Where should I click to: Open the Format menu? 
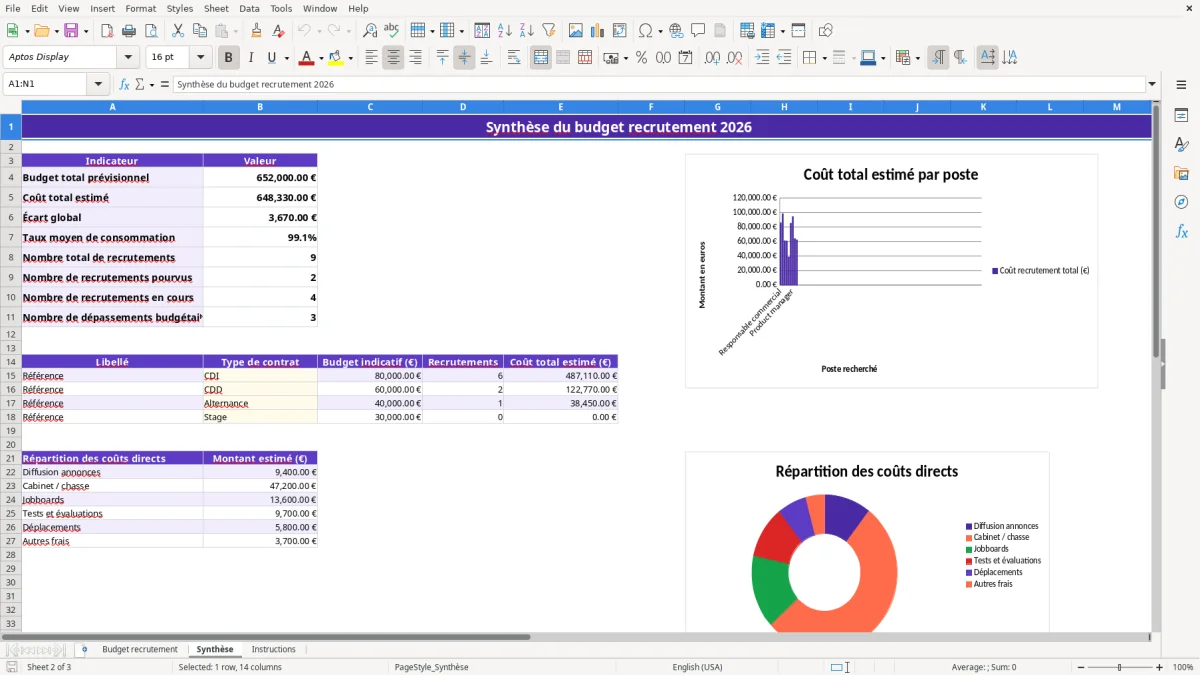point(140,8)
